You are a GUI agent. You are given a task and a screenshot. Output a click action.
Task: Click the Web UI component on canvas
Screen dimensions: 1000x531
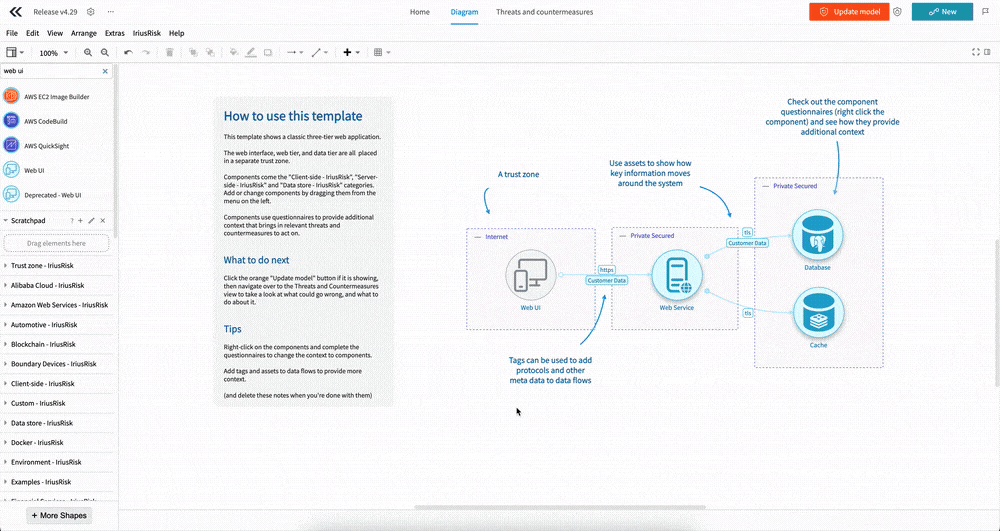pyautogui.click(x=531, y=275)
